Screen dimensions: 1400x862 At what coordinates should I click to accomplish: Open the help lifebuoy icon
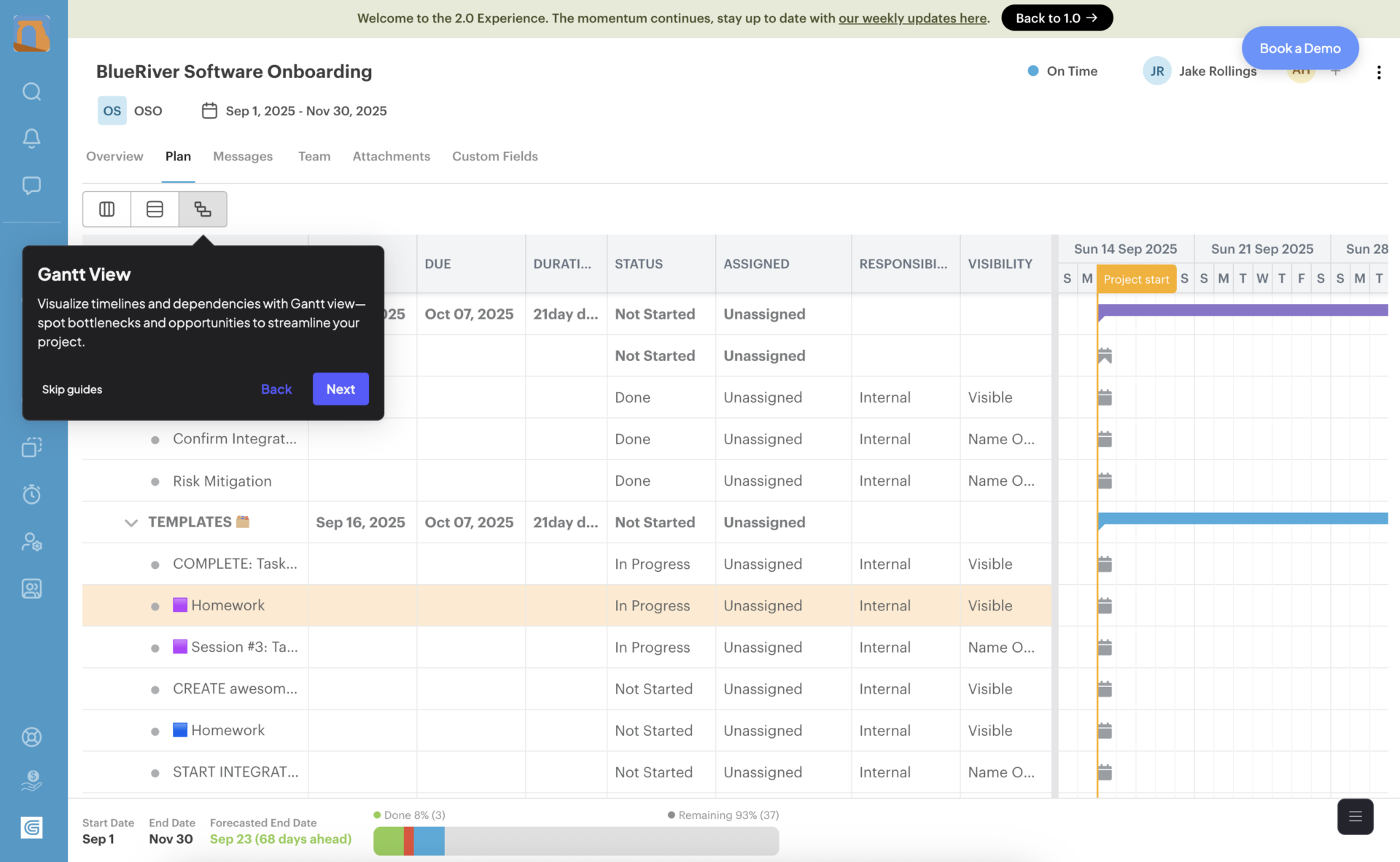[x=31, y=737]
